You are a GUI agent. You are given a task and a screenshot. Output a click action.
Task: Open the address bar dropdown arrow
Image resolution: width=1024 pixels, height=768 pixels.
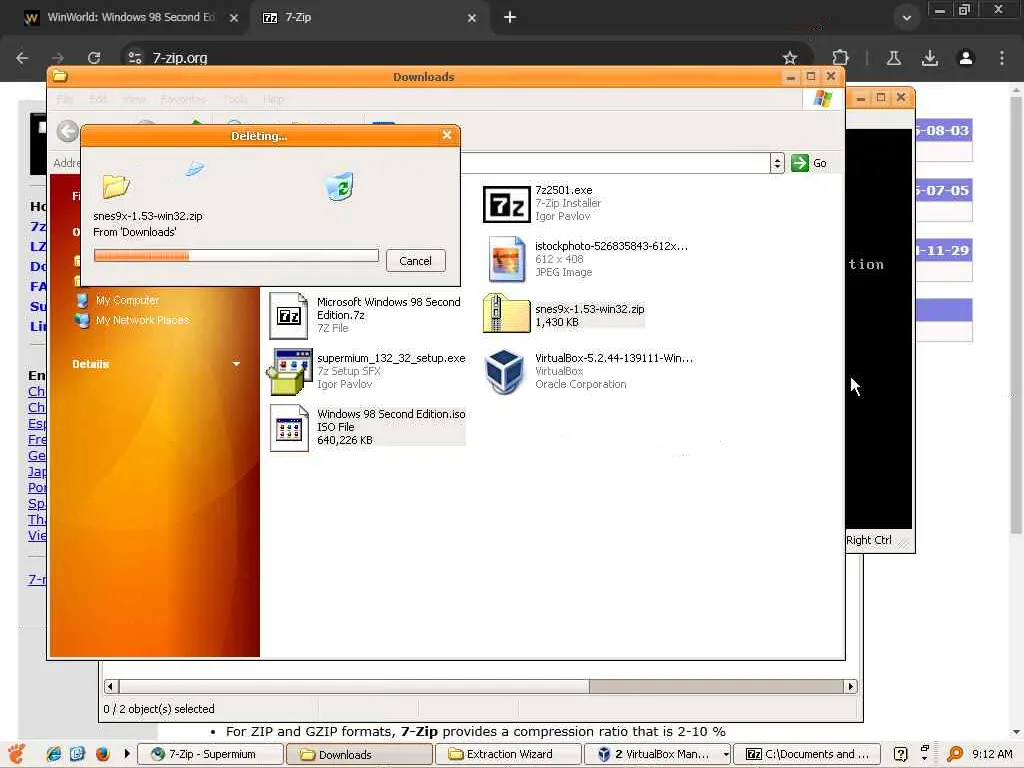coord(776,163)
